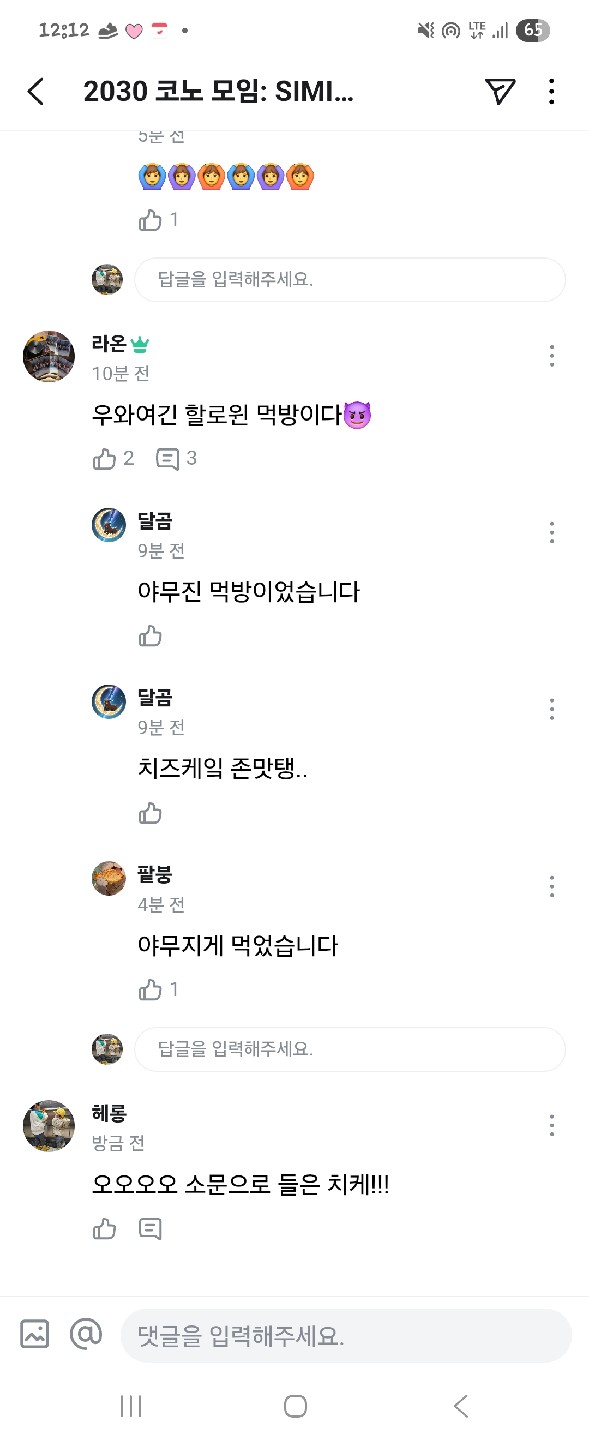Like 달곰's '야무진 먹방이었습니다' reply
This screenshot has height=1440, width=589.
[150, 636]
